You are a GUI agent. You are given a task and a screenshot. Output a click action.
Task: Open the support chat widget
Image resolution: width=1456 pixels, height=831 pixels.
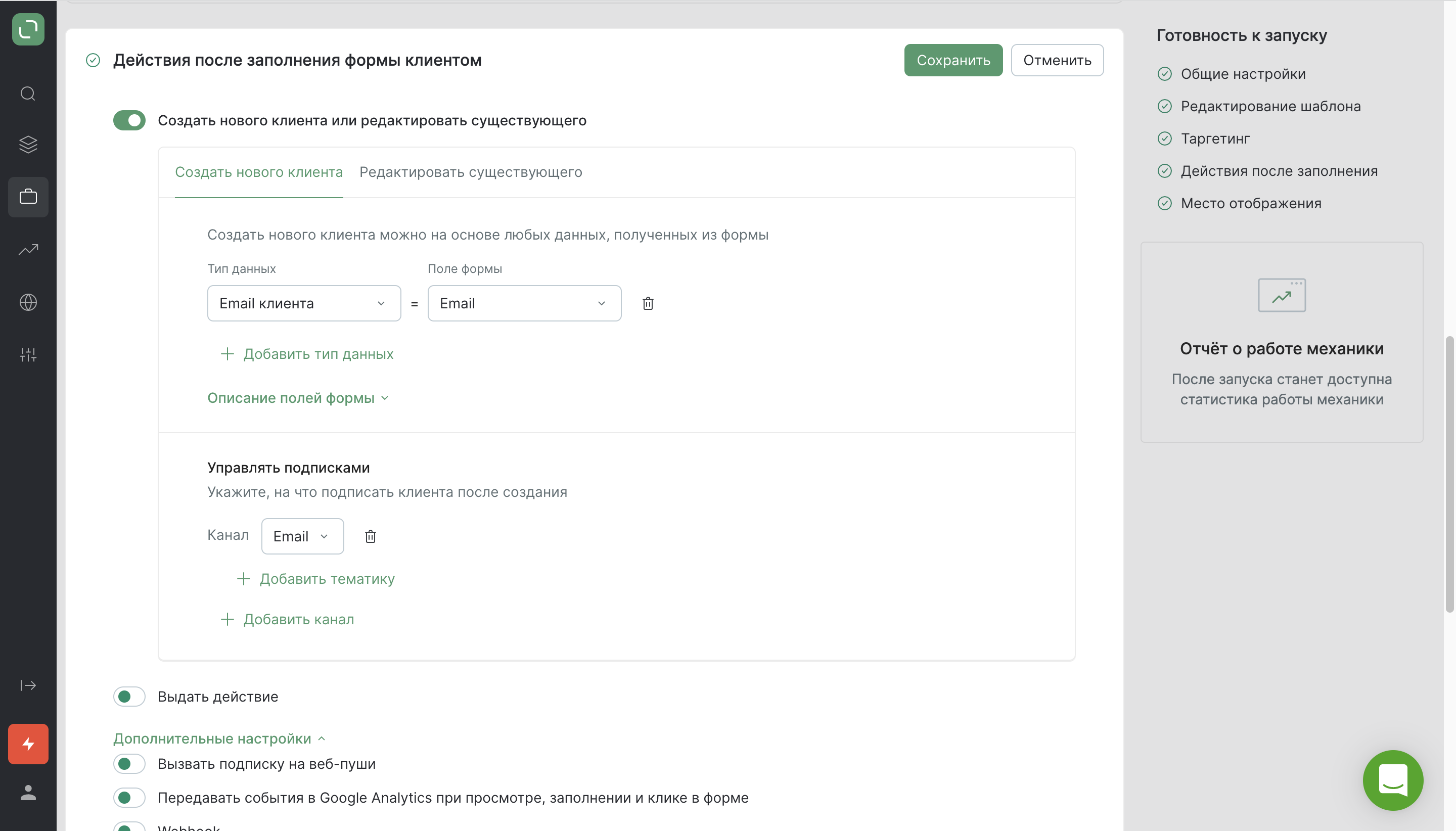click(1393, 779)
